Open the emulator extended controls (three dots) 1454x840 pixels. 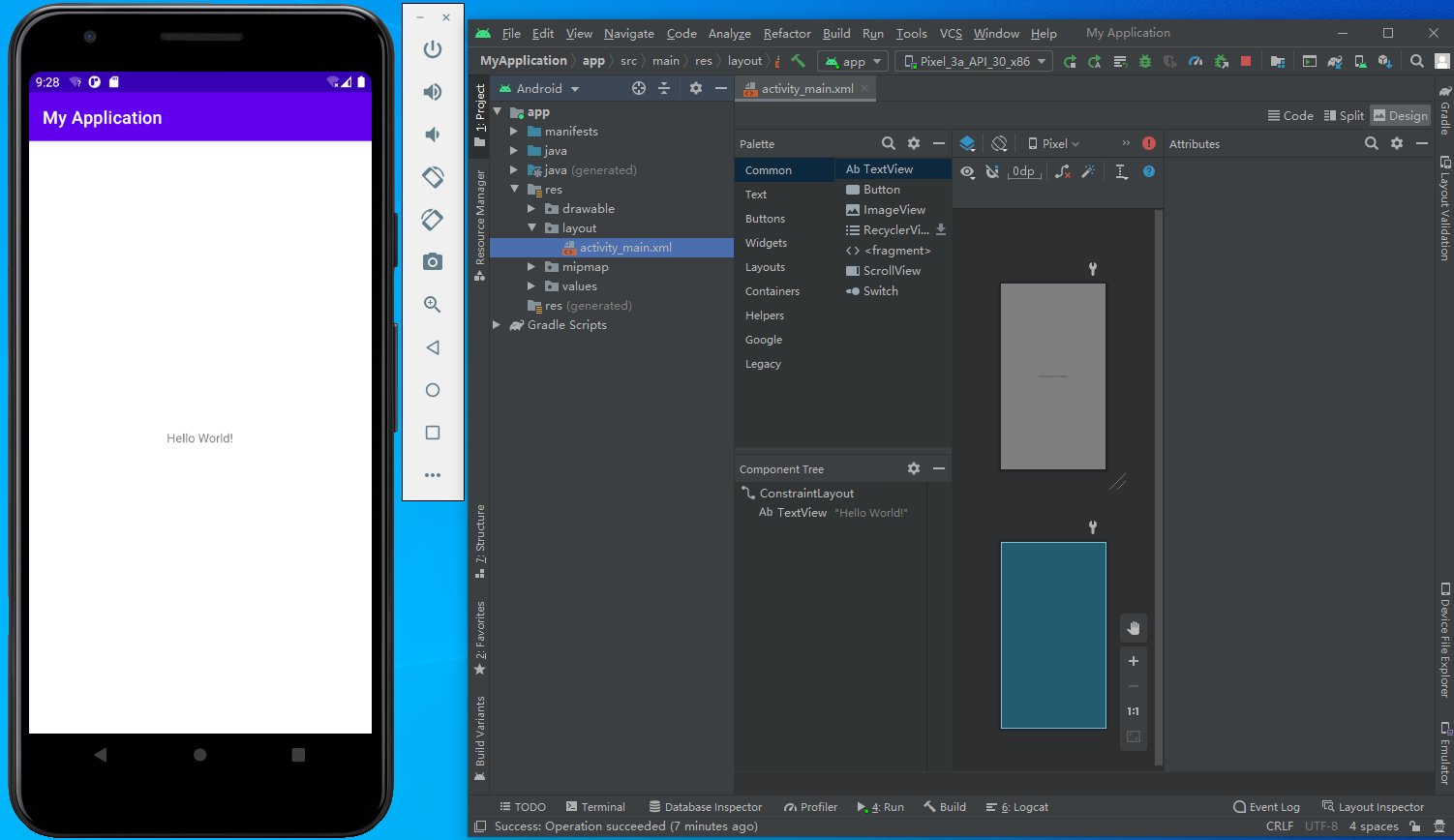[433, 475]
